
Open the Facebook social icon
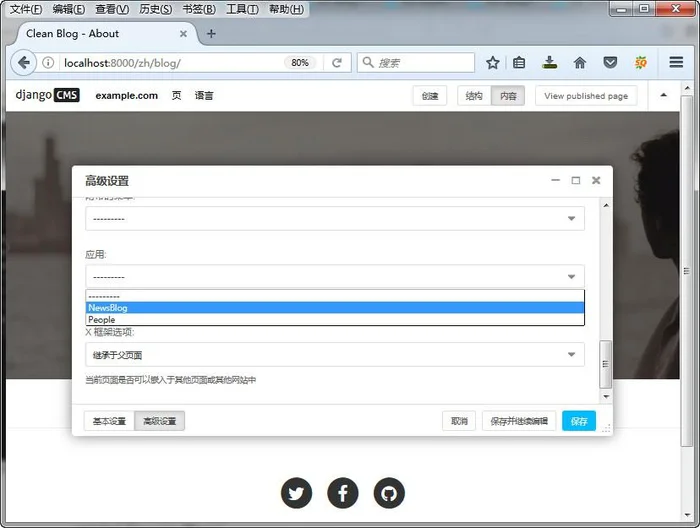click(x=343, y=493)
